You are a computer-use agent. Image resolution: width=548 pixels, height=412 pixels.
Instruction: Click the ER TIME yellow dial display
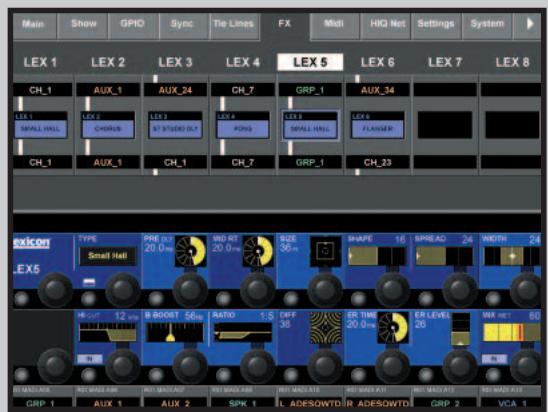[393, 328]
